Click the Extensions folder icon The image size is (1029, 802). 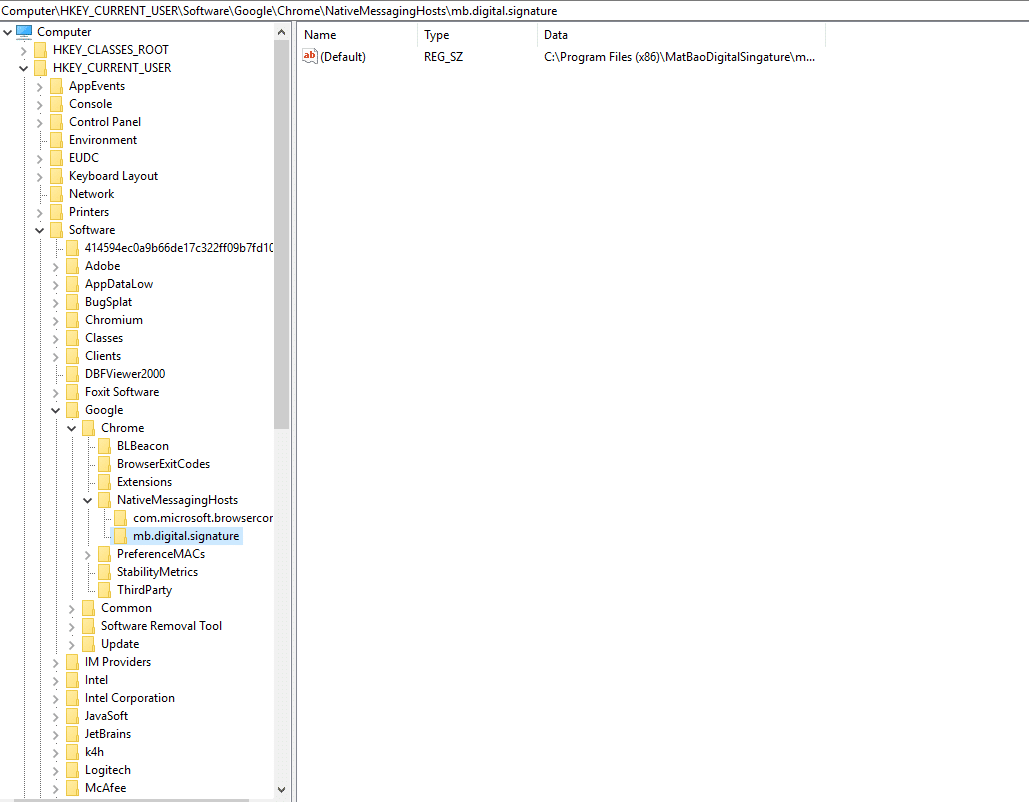tap(104, 482)
